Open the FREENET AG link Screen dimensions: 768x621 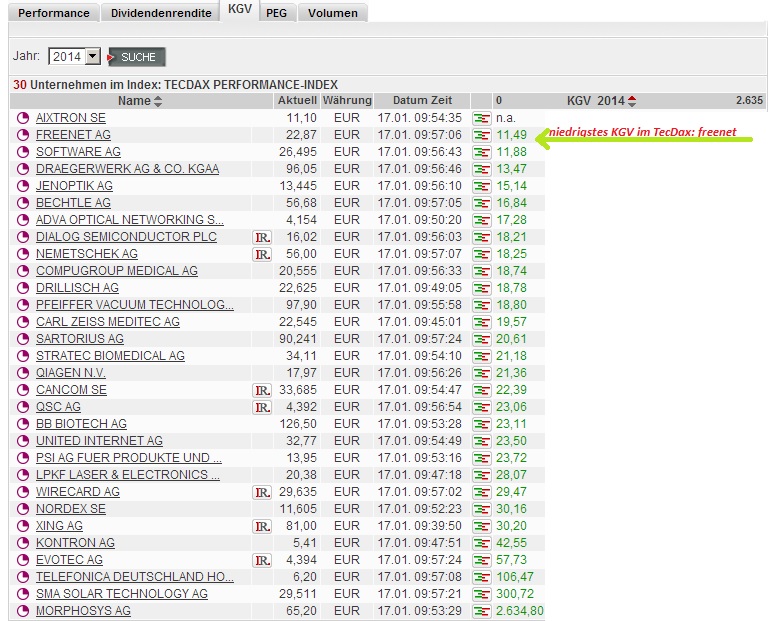[x=73, y=135]
